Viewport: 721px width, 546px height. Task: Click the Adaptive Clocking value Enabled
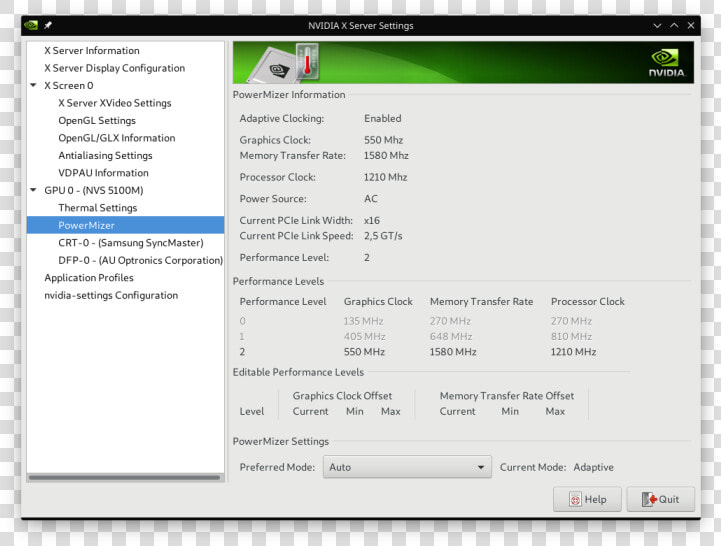point(383,118)
